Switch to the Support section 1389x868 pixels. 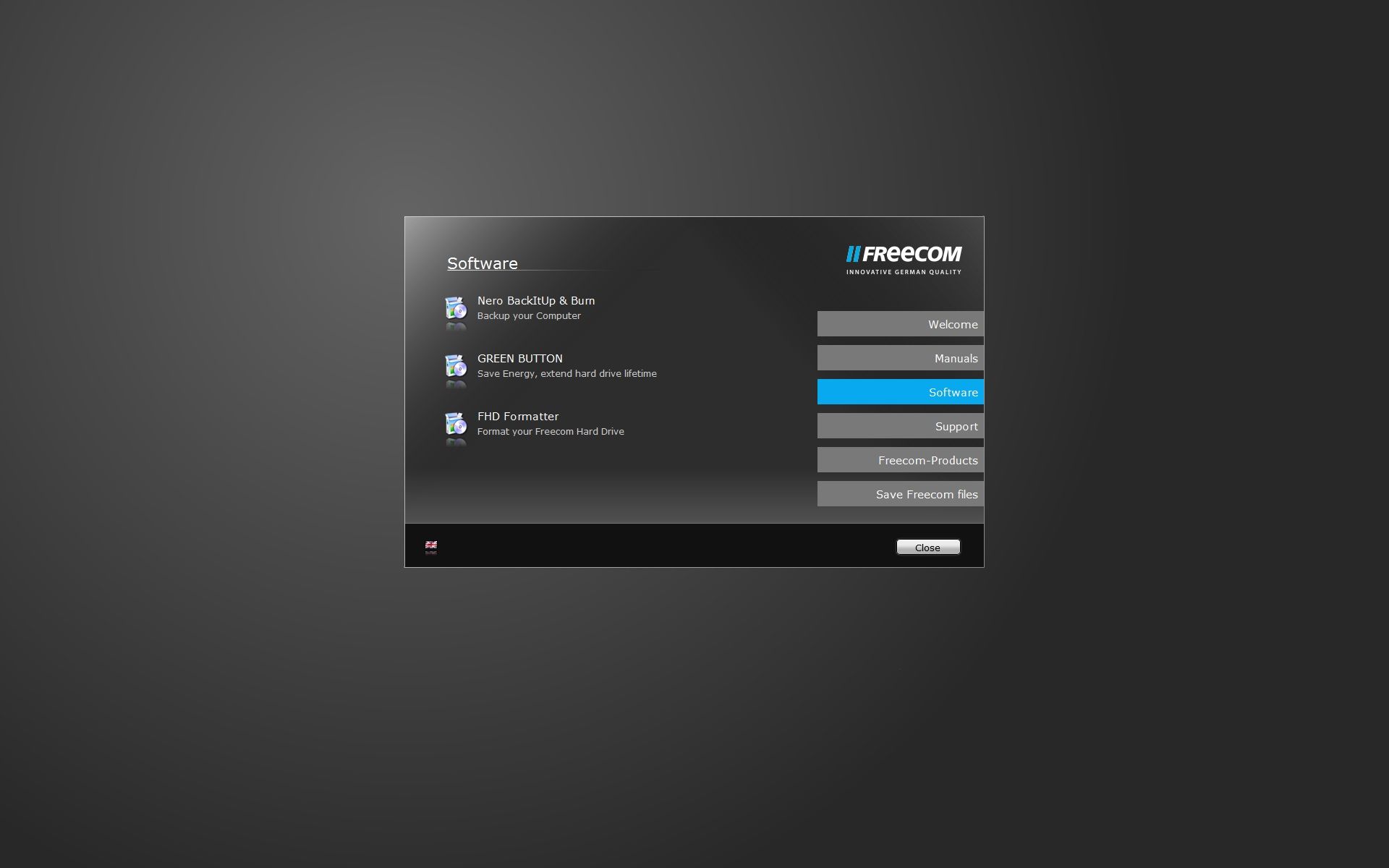point(901,426)
